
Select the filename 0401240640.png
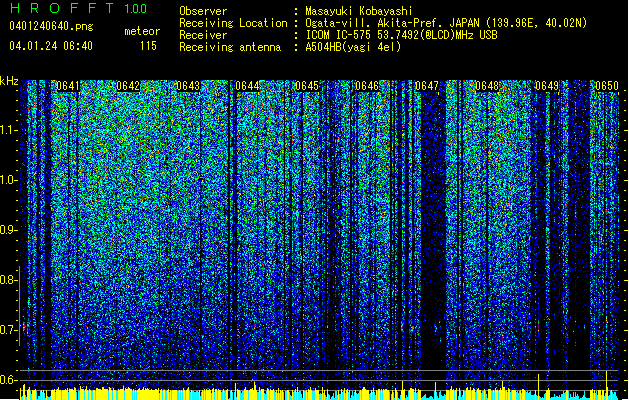[51, 27]
